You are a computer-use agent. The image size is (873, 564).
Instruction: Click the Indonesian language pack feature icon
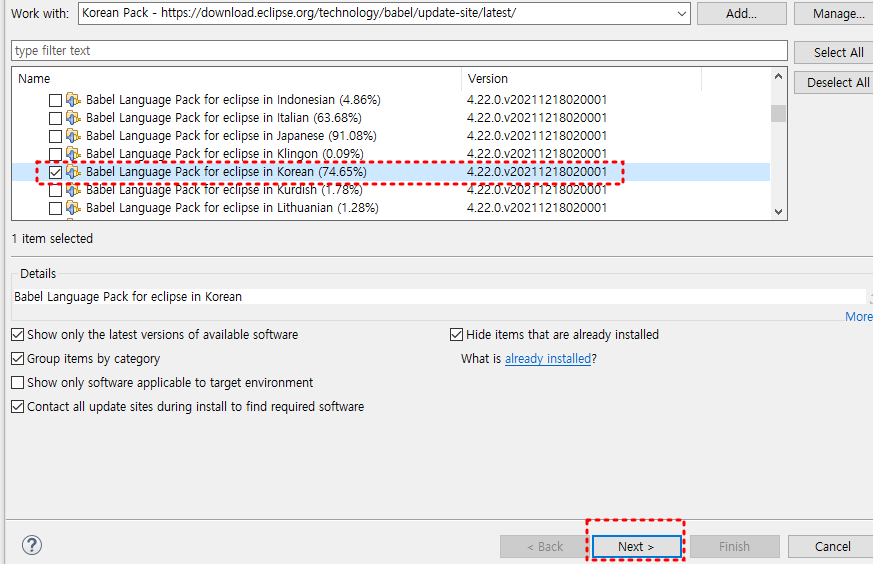click(73, 100)
